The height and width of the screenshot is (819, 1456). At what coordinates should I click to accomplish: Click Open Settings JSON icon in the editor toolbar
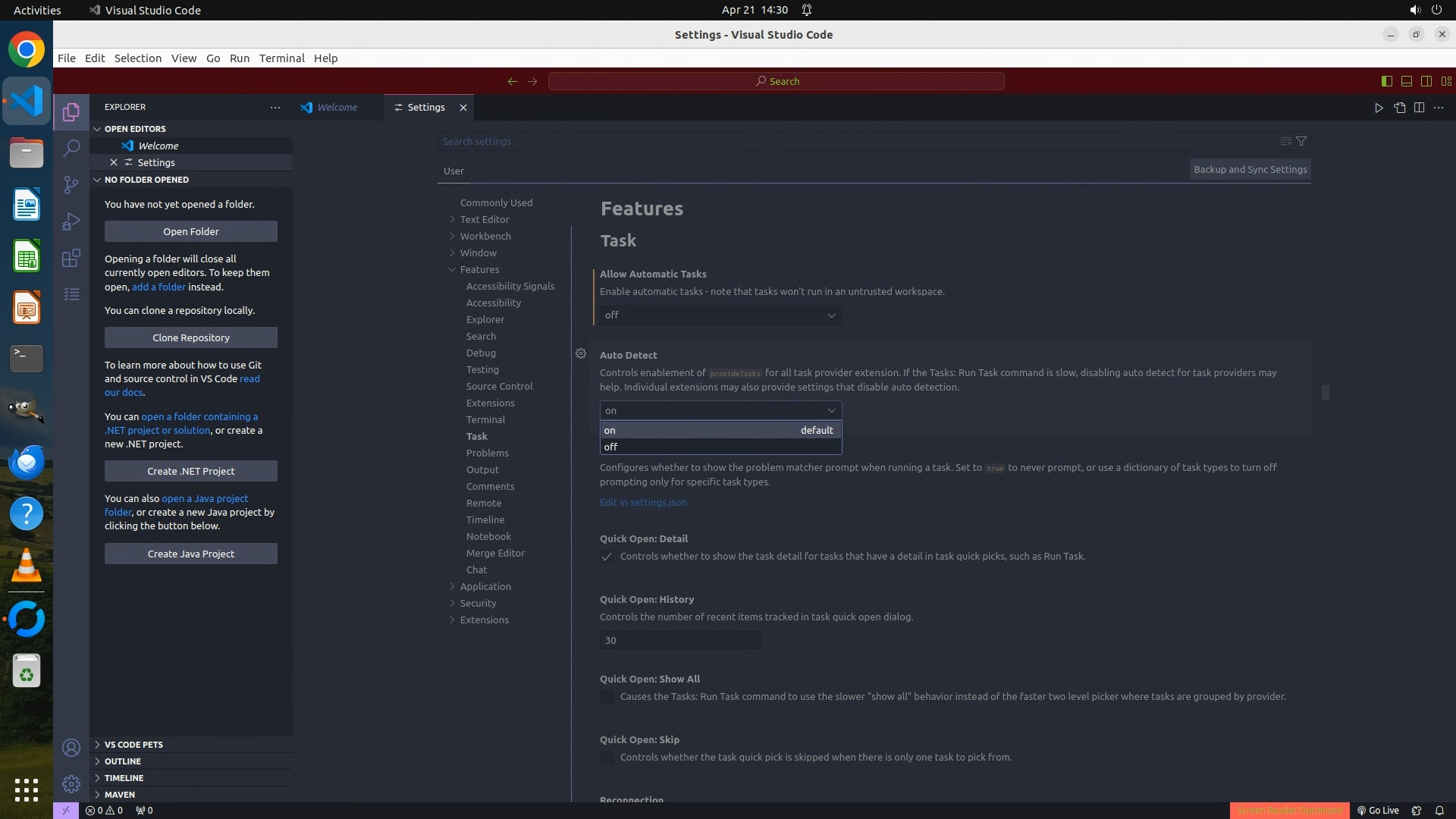click(1399, 108)
